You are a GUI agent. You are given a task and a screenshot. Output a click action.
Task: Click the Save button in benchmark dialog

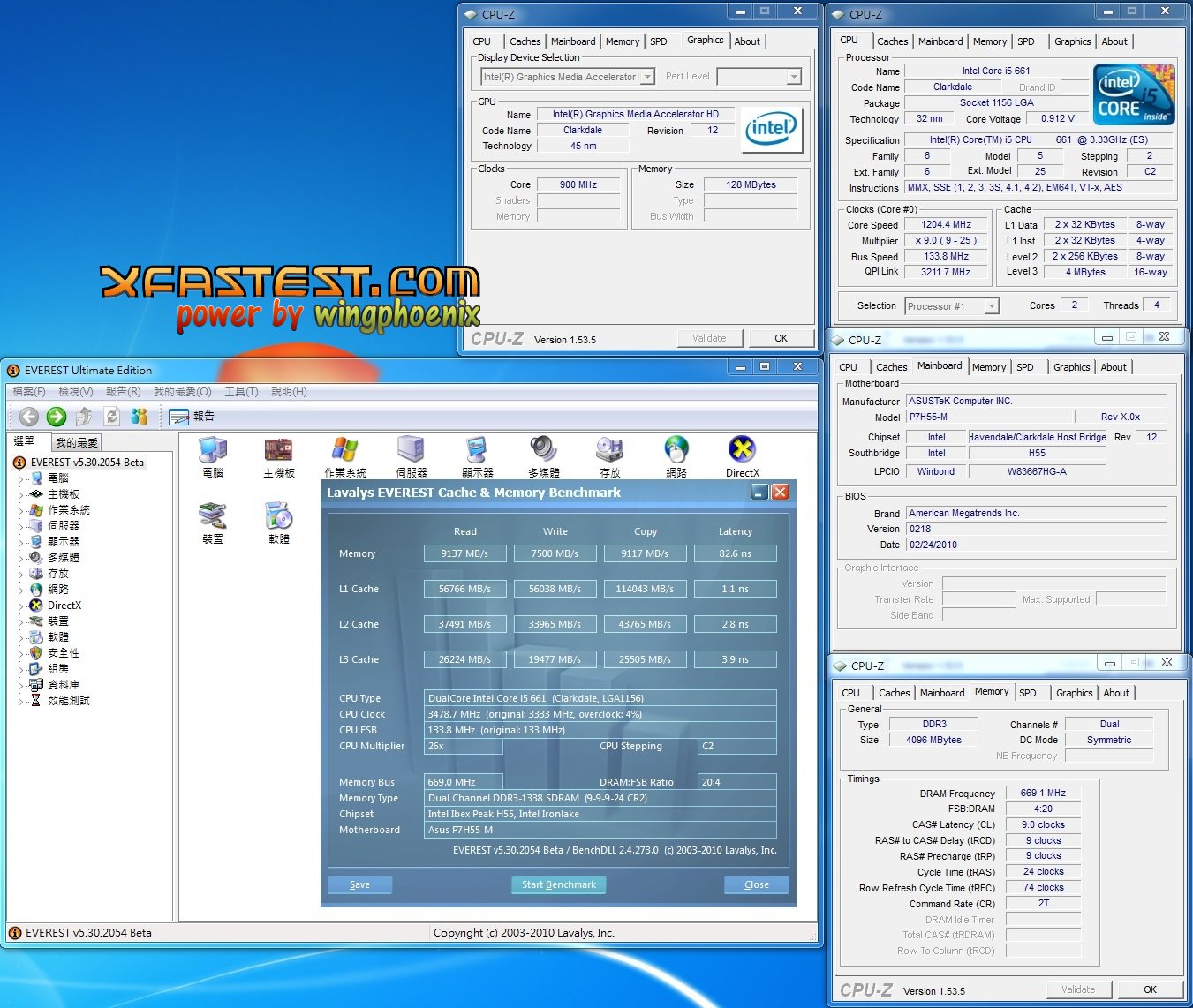(359, 884)
